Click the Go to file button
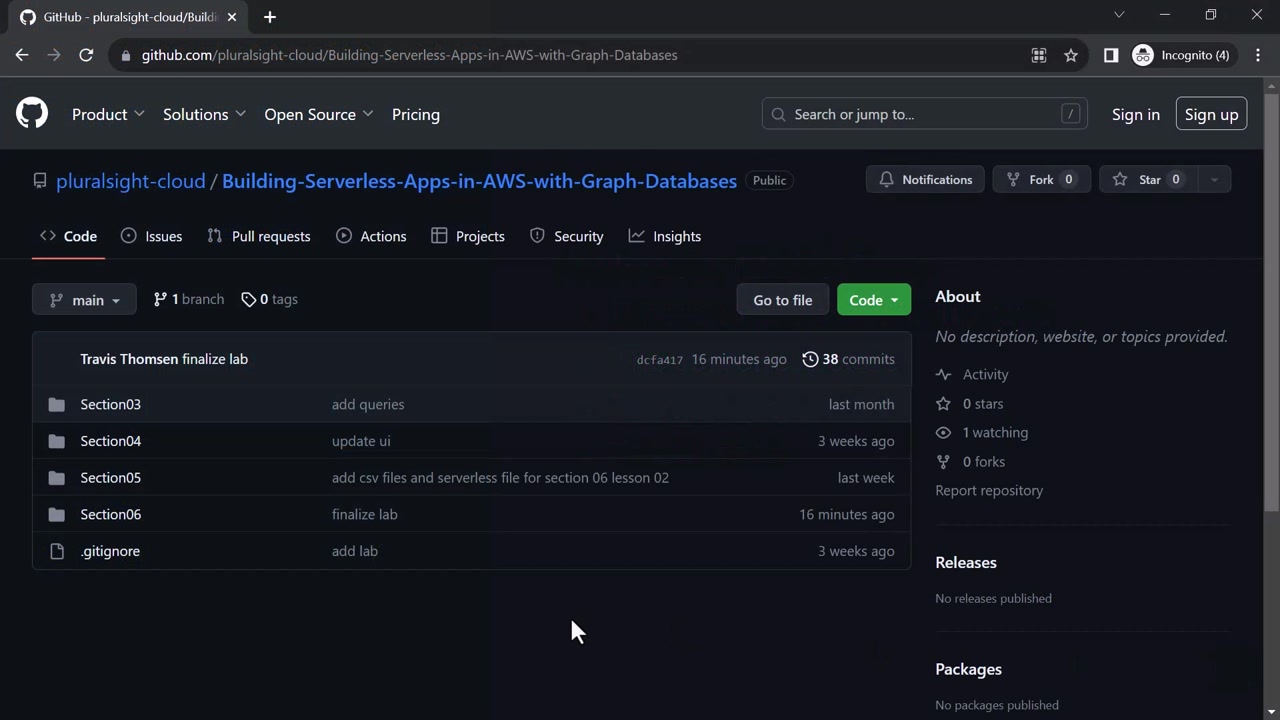 [x=782, y=300]
